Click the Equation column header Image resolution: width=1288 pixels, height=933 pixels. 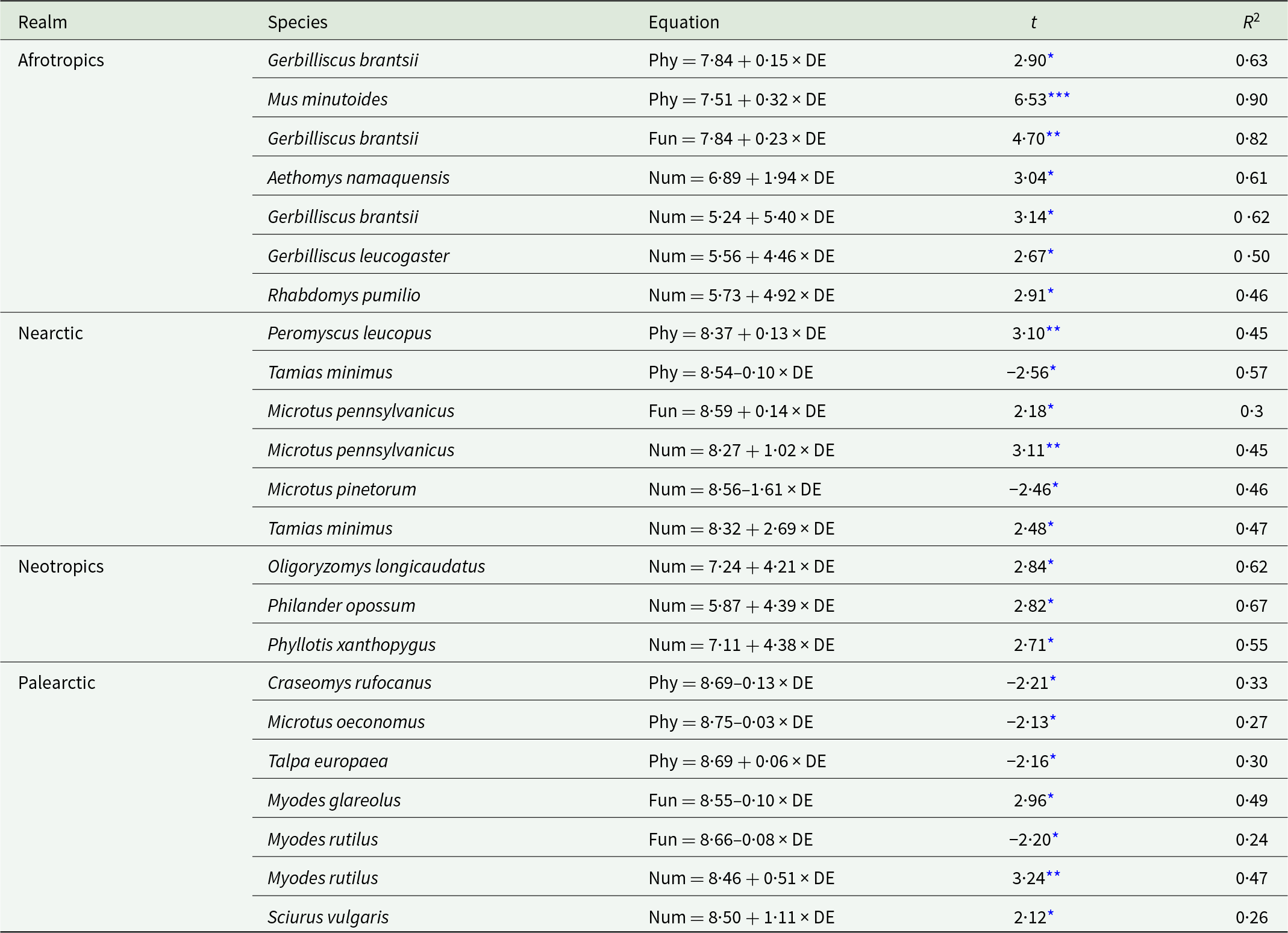[x=684, y=22]
